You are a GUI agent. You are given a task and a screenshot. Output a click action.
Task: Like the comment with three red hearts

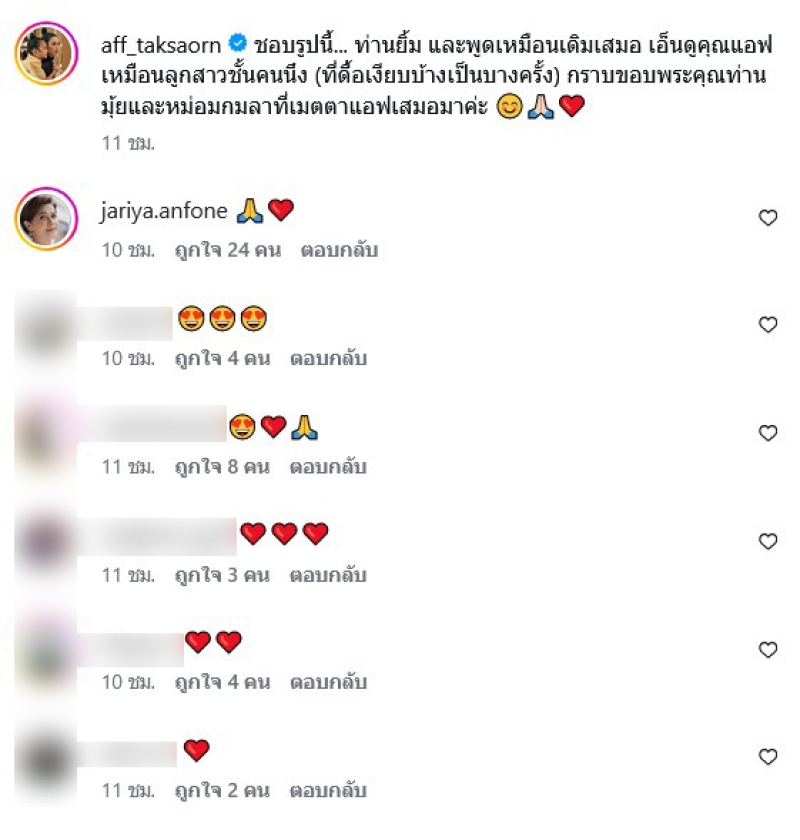768,541
